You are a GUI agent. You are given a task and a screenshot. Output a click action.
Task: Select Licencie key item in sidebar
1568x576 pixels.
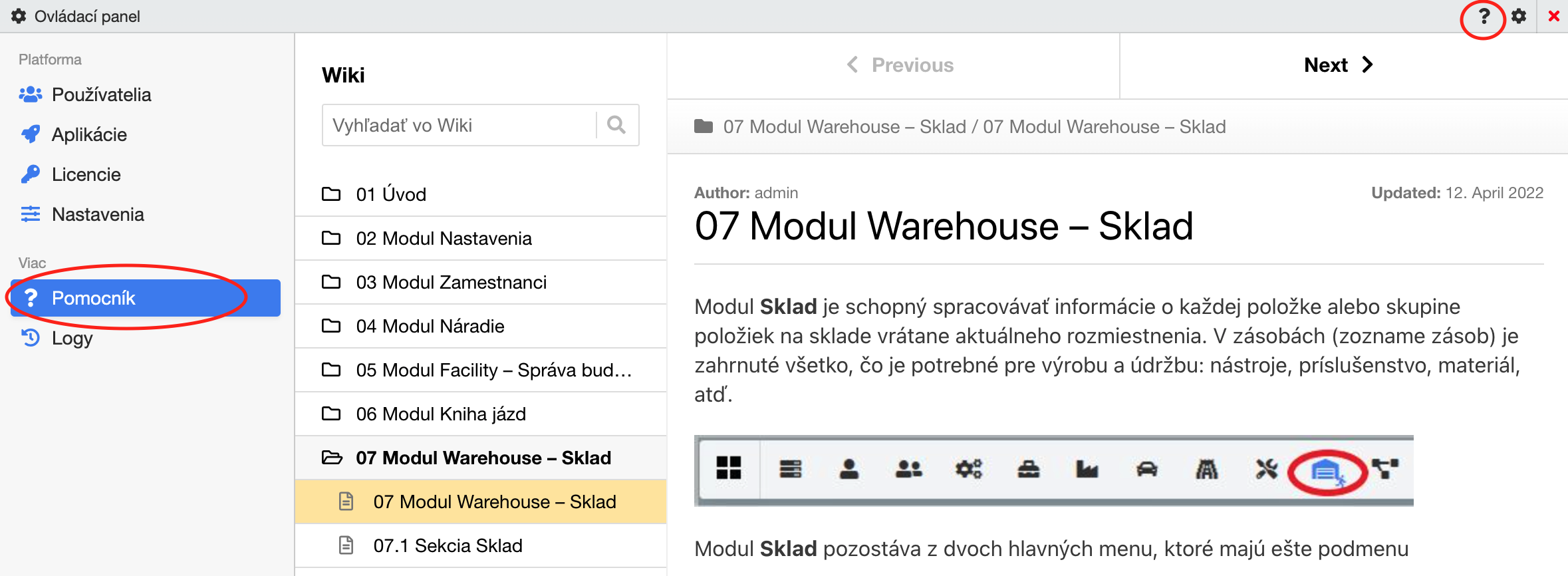tap(86, 174)
